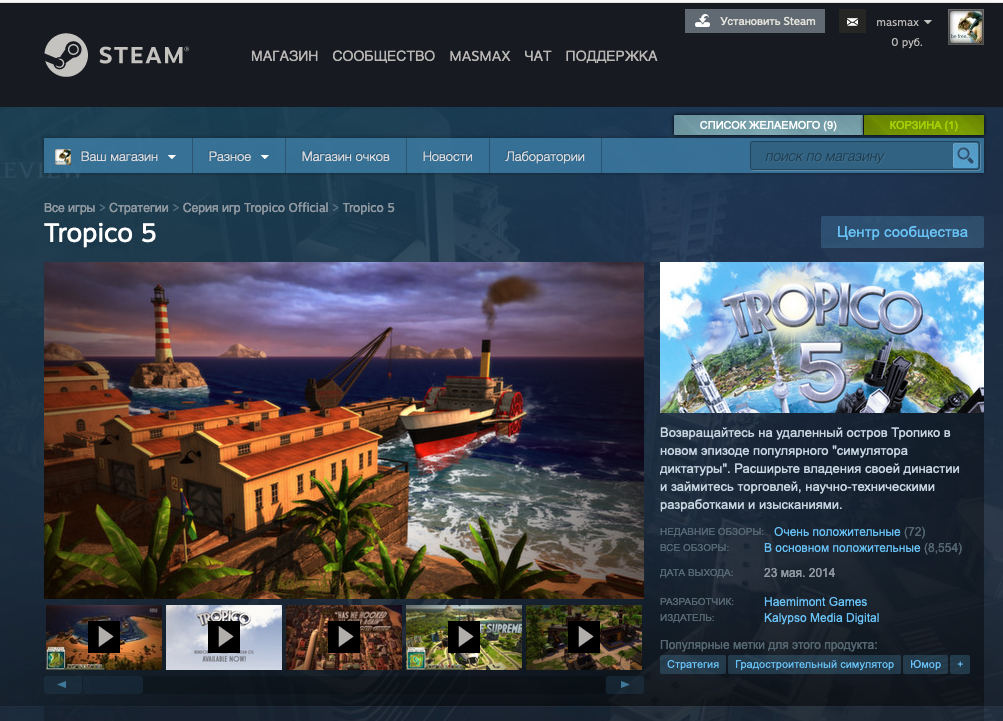
Task: Focus the поиск по магазину search field
Action: [851, 156]
